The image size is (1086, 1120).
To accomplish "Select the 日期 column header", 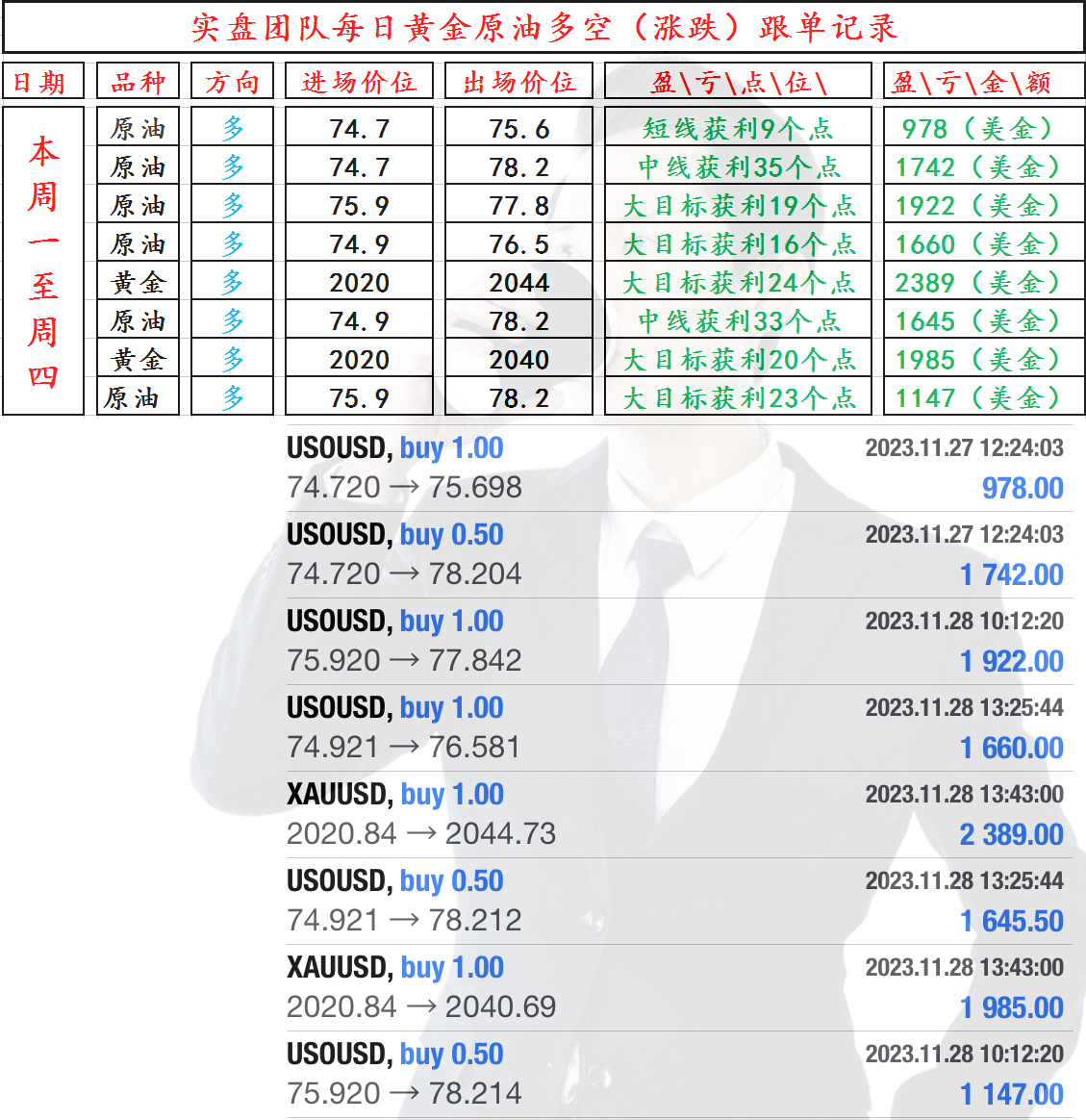I will 43,82.
